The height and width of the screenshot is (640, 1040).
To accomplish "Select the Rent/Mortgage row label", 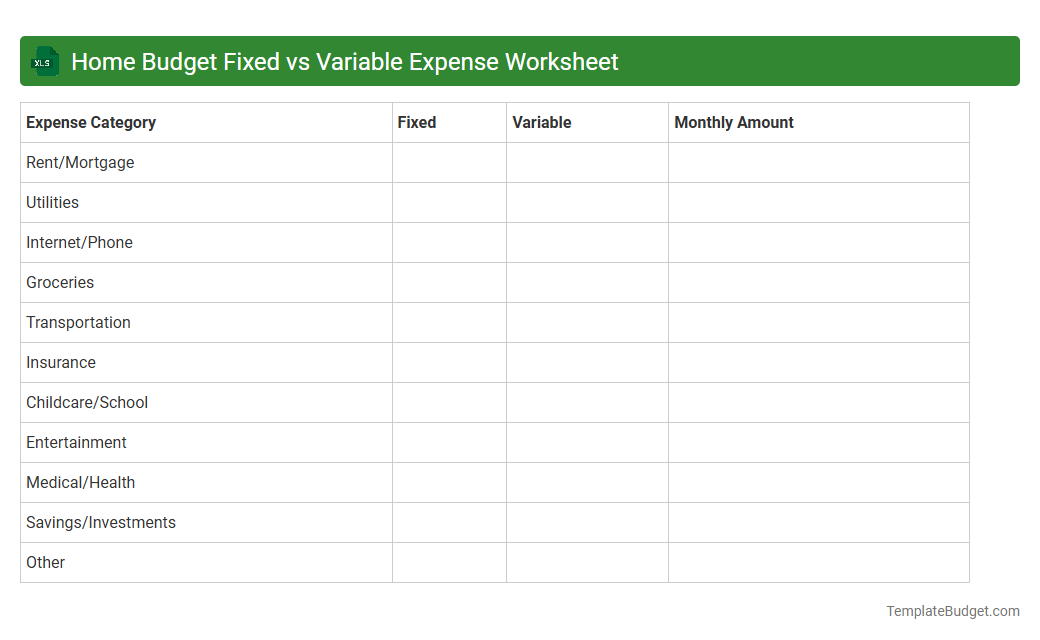I will click(x=80, y=162).
